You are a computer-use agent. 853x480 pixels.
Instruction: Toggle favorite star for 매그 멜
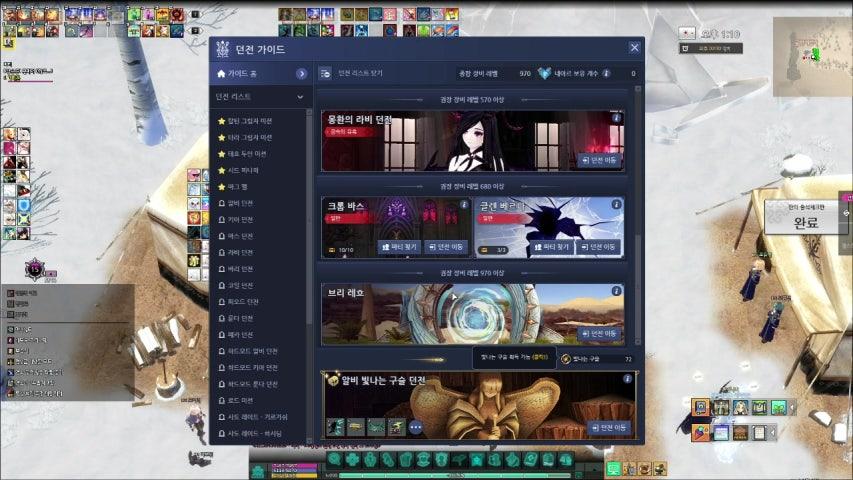[221, 187]
